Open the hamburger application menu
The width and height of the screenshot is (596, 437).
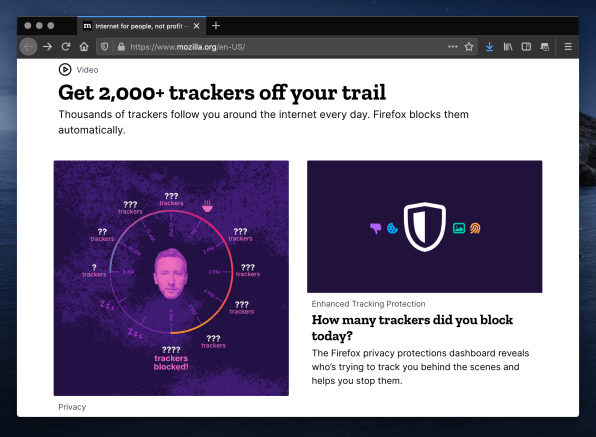[x=568, y=47]
